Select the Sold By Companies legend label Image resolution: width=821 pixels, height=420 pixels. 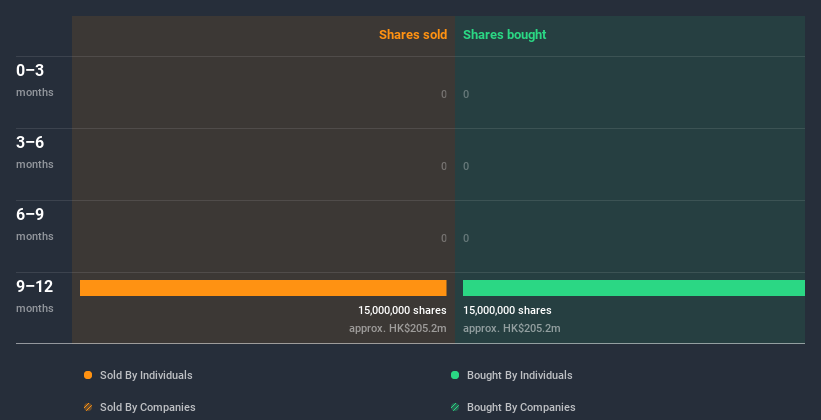click(x=148, y=407)
